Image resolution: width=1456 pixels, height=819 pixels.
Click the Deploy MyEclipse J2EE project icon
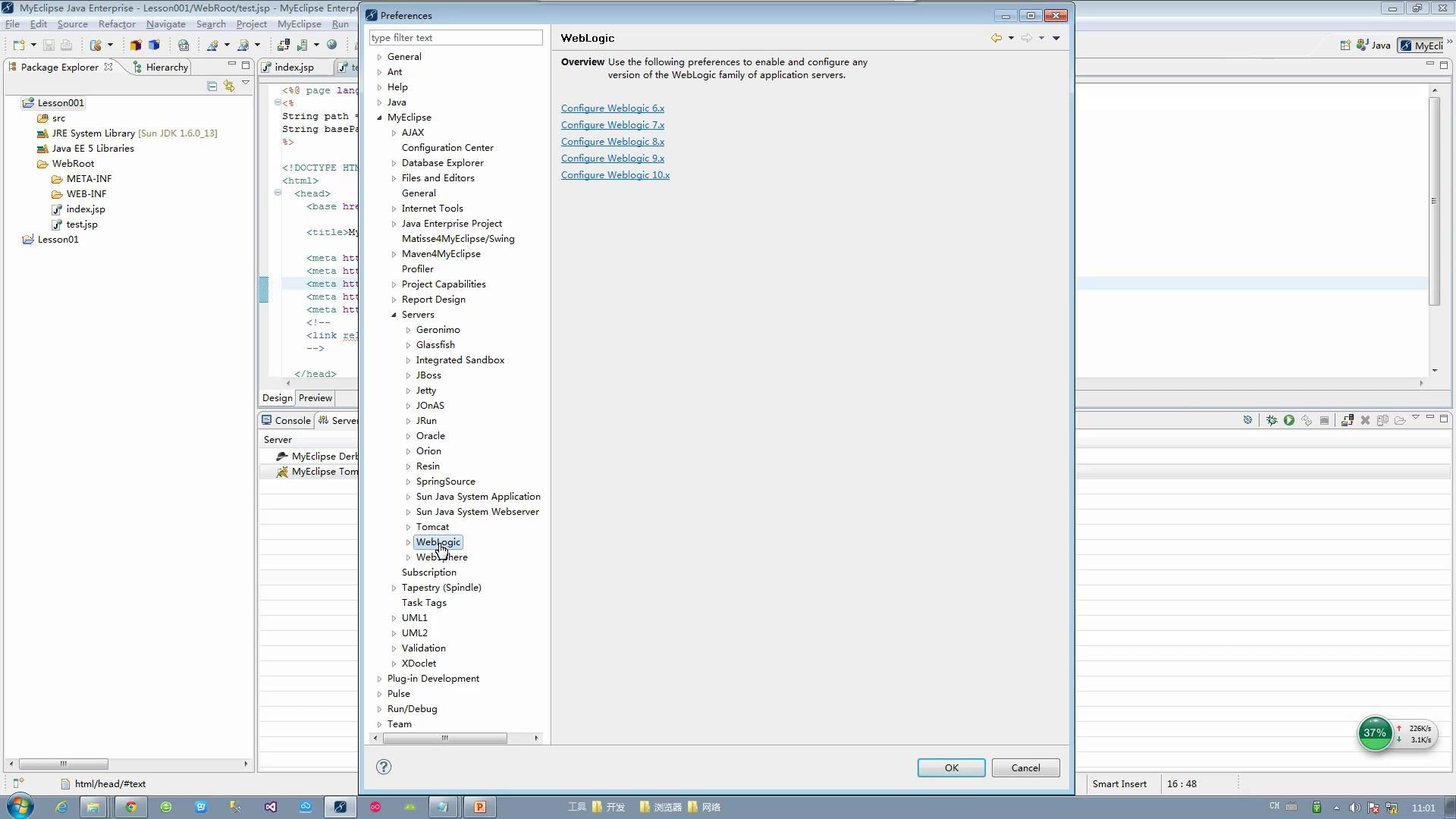[x=284, y=45]
